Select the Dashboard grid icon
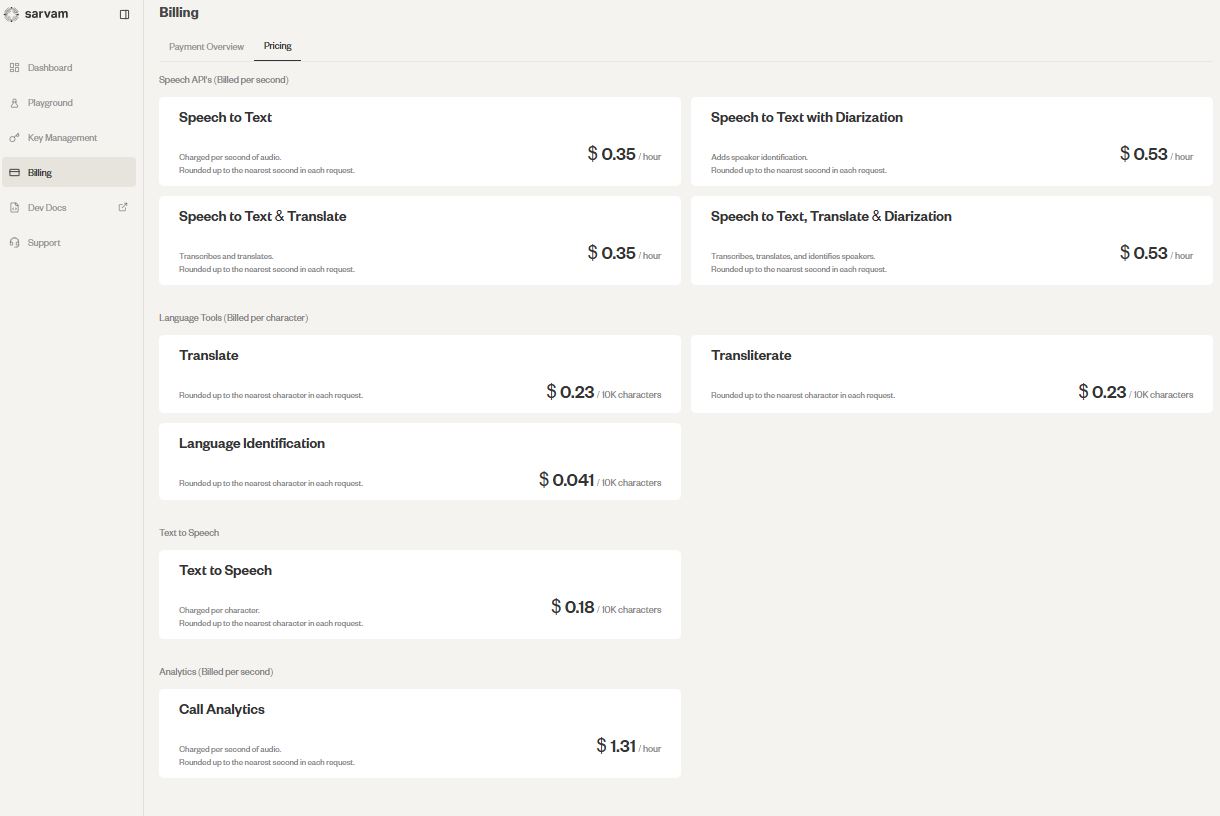 point(16,67)
